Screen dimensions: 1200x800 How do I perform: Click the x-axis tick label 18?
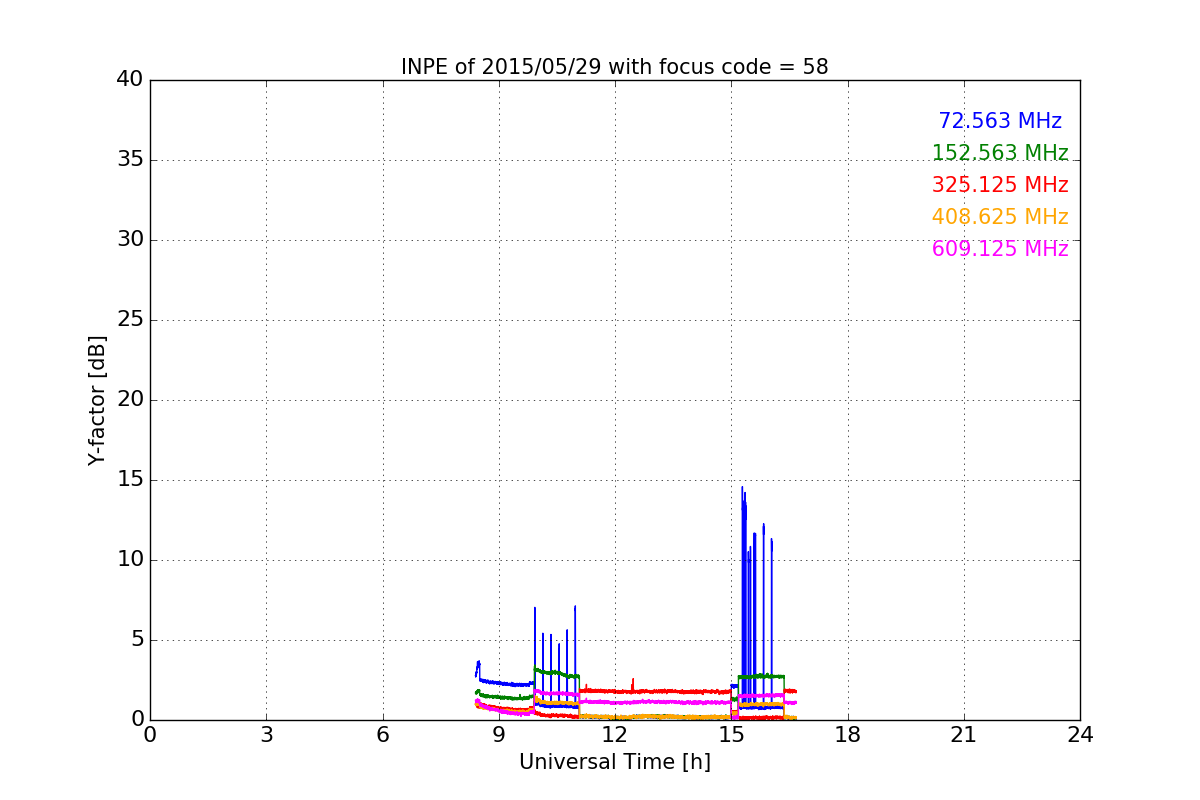(x=848, y=735)
